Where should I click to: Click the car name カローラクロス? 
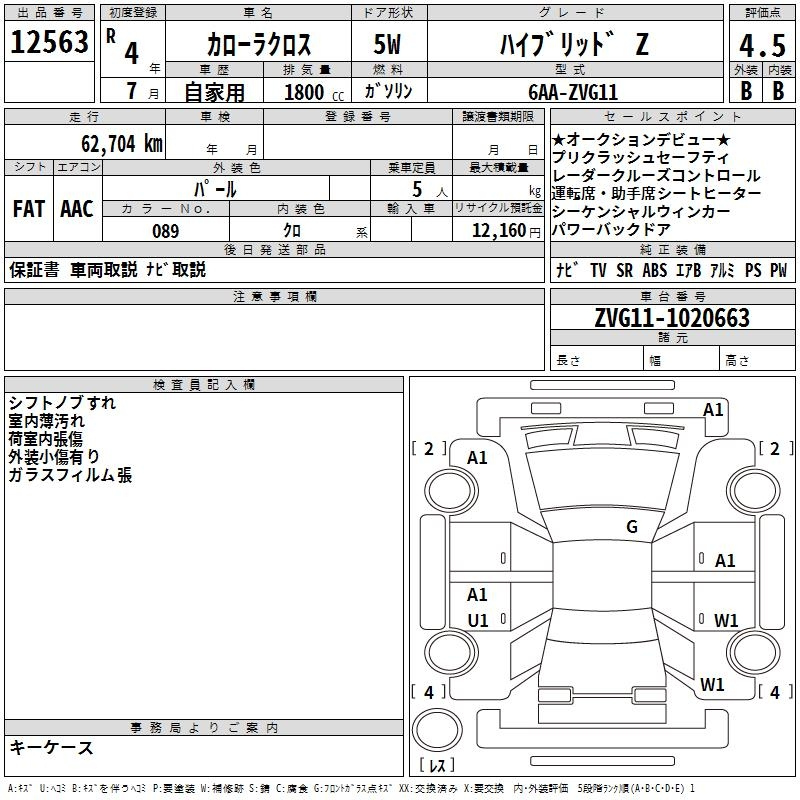pyautogui.click(x=258, y=46)
